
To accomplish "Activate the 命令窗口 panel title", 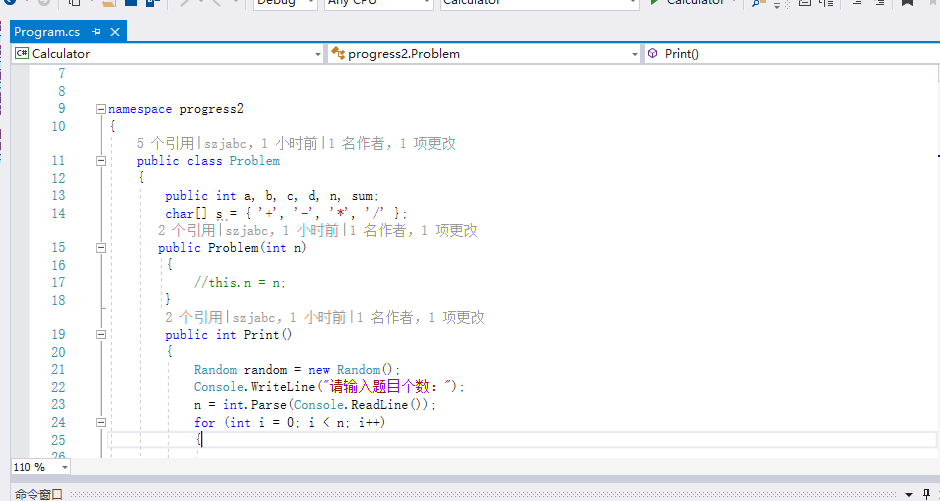I will tap(38, 494).
